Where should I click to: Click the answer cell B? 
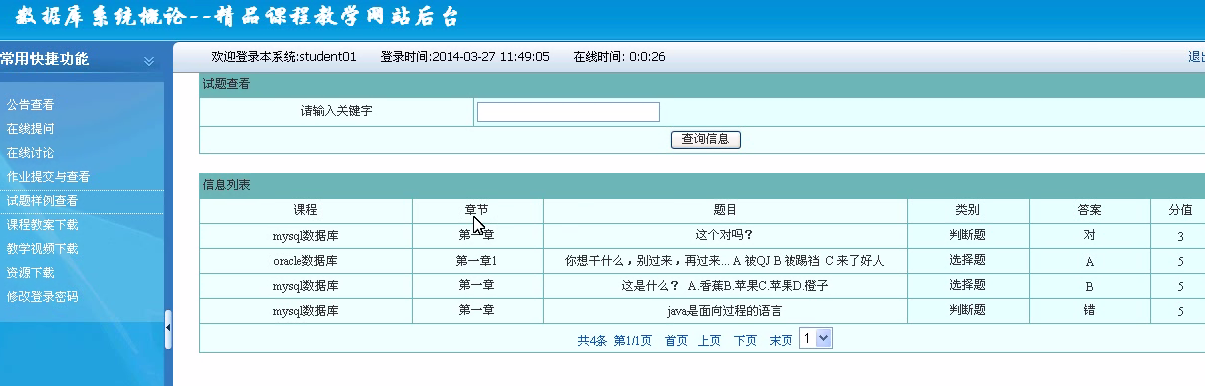coord(1089,285)
